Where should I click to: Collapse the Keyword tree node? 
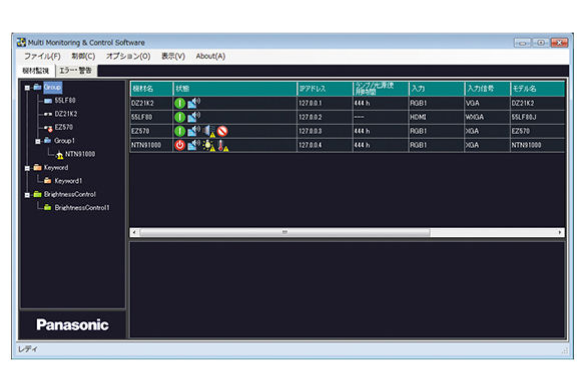(27, 168)
